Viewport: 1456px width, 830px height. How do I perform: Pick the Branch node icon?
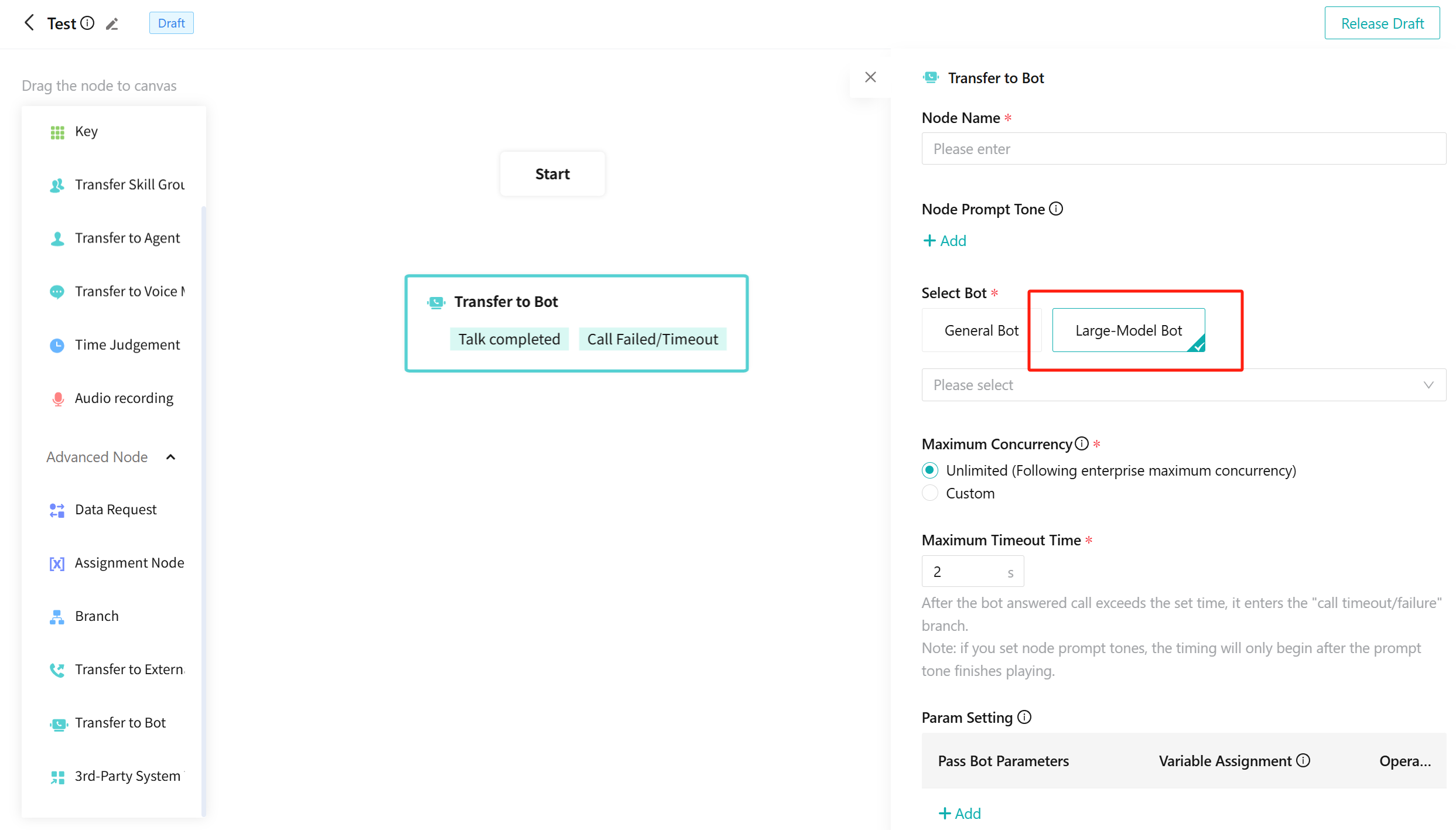pos(57,617)
